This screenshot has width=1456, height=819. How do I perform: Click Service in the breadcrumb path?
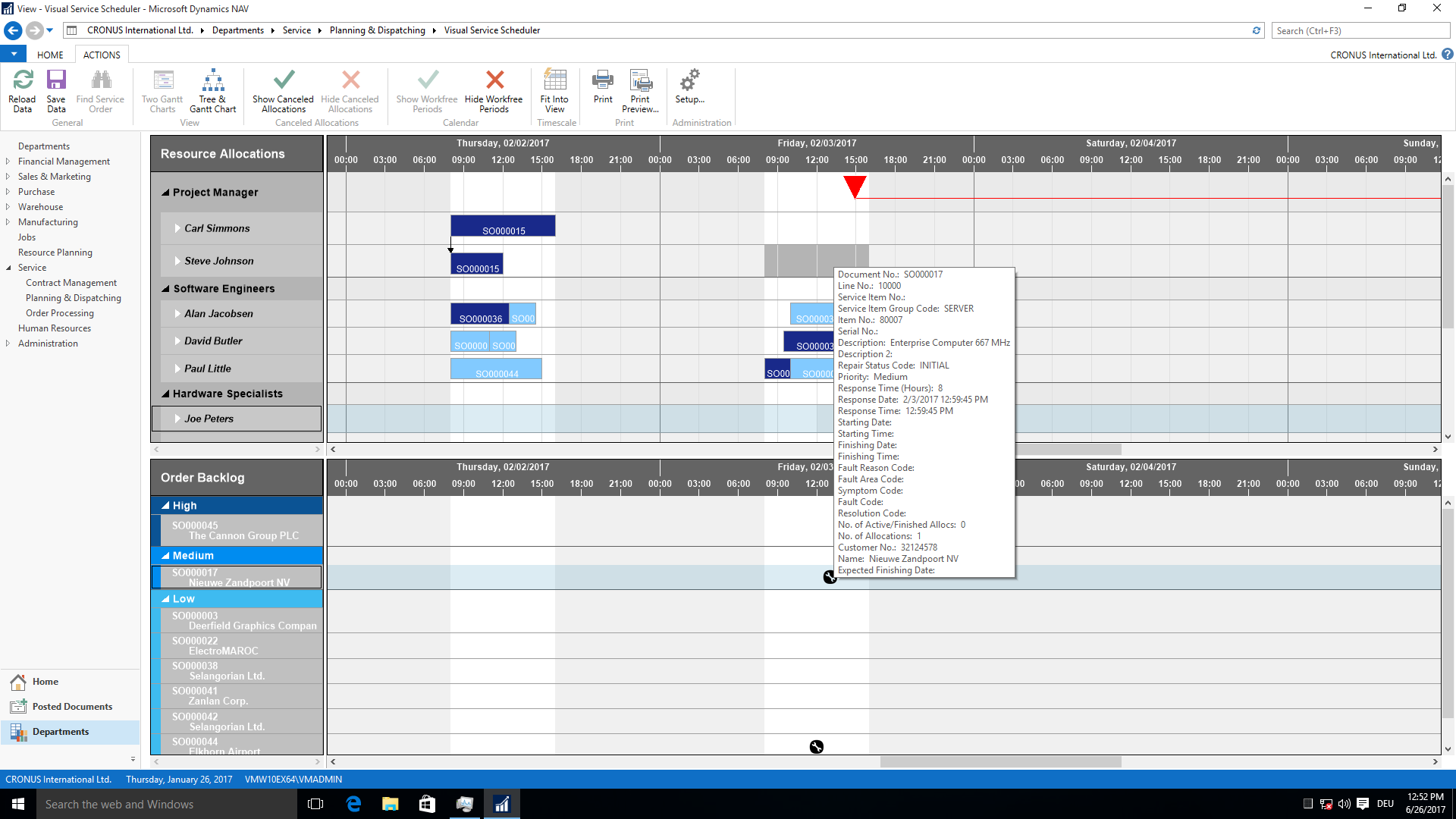click(x=297, y=30)
